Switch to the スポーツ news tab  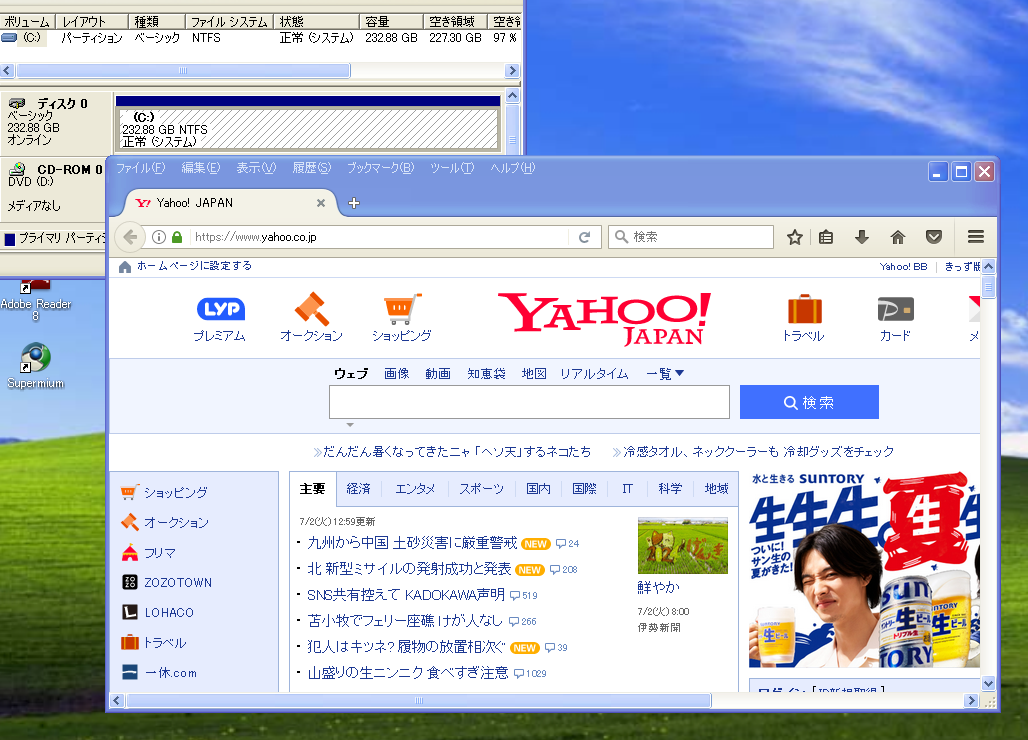click(481, 488)
